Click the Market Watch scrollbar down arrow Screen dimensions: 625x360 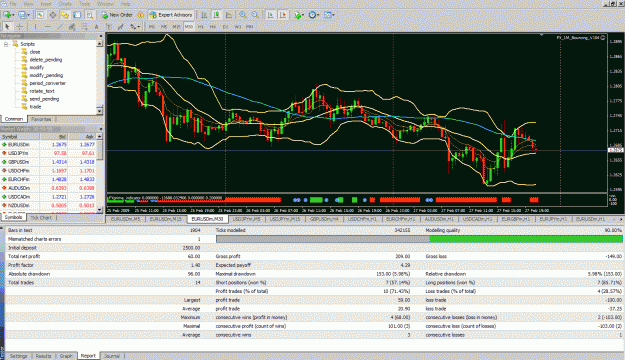pyautogui.click(x=100, y=209)
